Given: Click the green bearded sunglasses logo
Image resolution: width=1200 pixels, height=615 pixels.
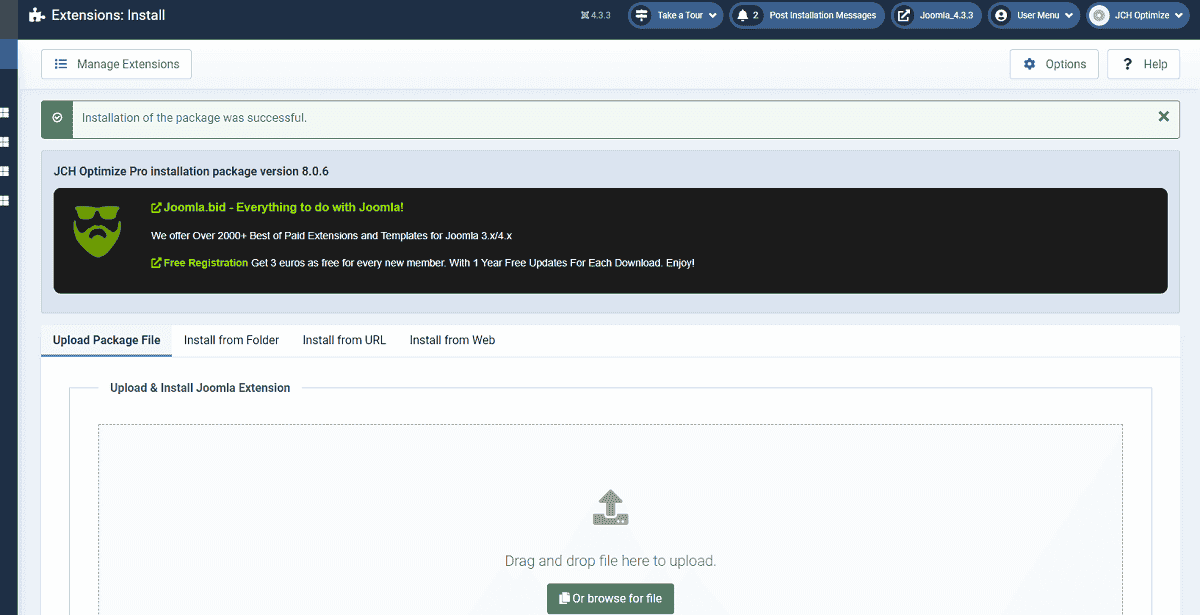Looking at the screenshot, I should tap(97, 231).
